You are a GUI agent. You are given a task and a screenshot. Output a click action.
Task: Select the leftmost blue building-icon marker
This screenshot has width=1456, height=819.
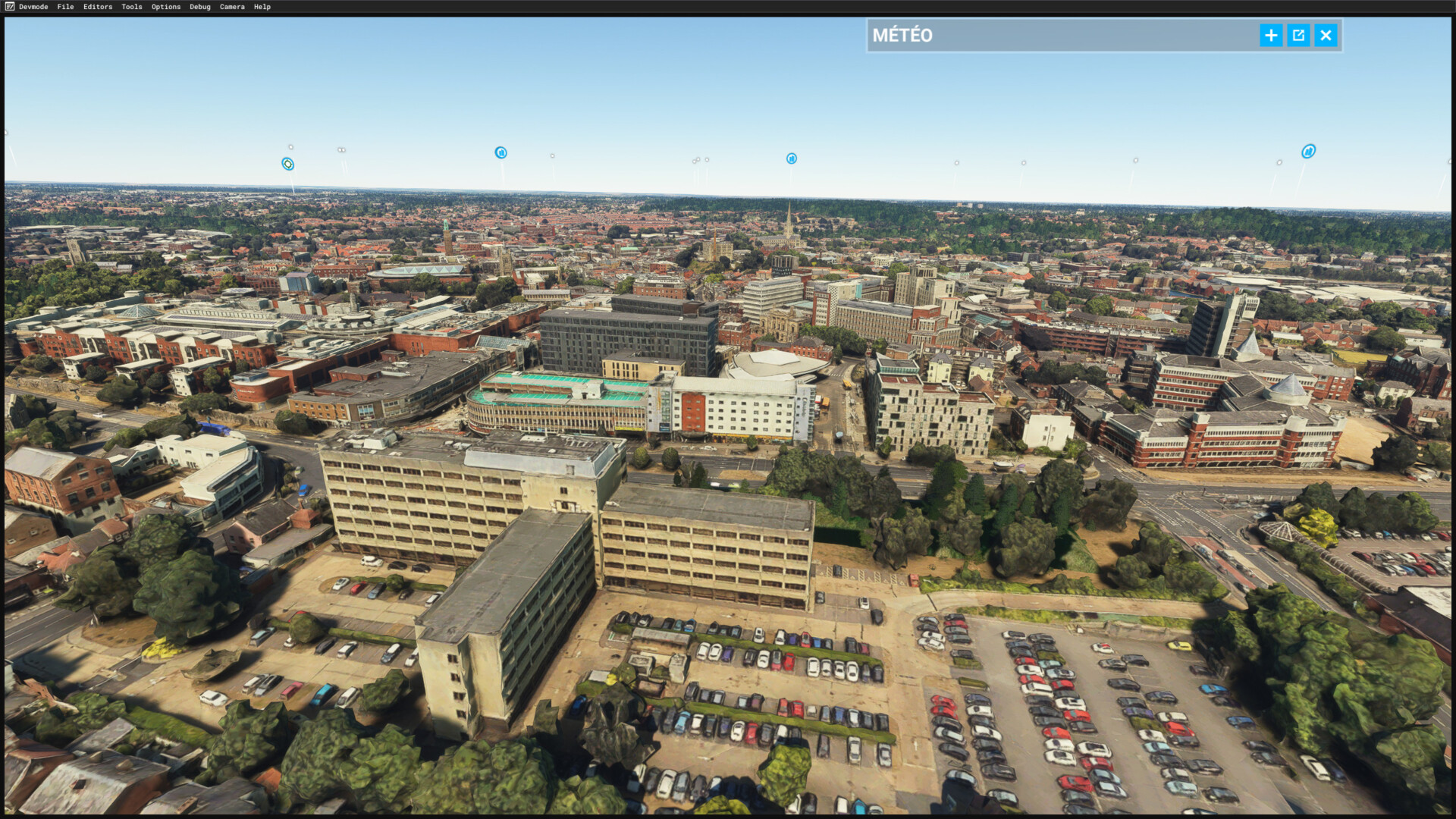(x=500, y=152)
